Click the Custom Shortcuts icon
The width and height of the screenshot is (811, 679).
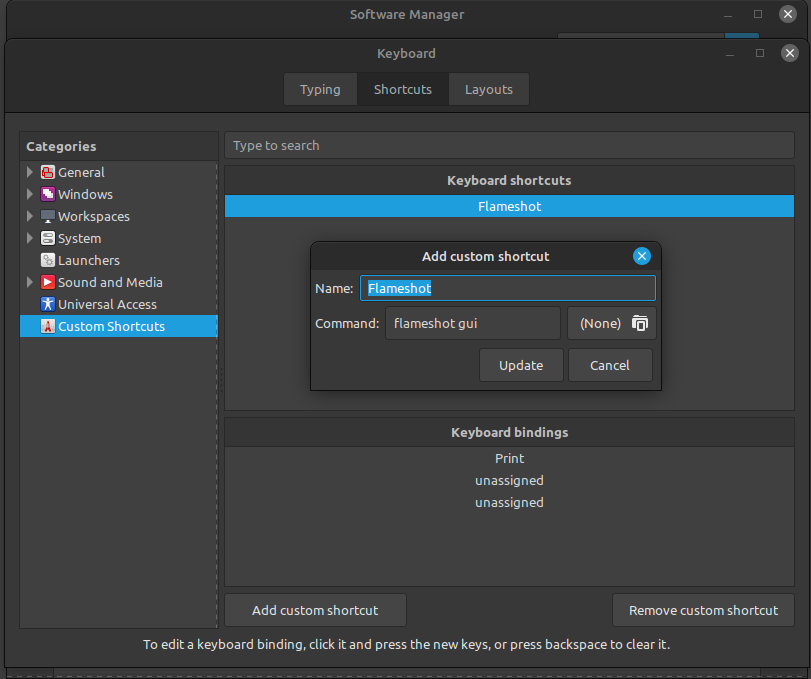click(48, 326)
